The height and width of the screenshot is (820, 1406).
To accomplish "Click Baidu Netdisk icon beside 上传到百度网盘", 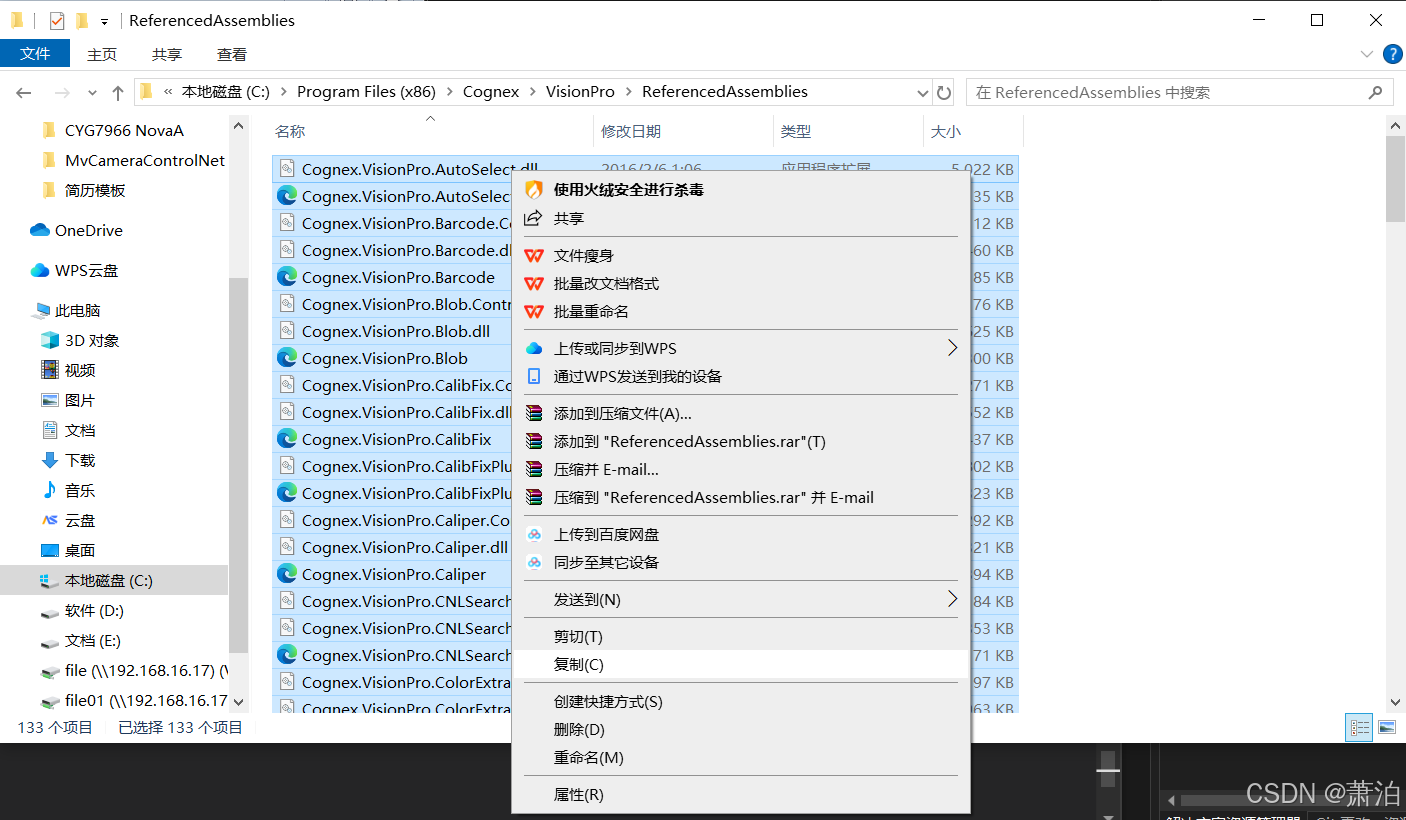I will coord(534,535).
